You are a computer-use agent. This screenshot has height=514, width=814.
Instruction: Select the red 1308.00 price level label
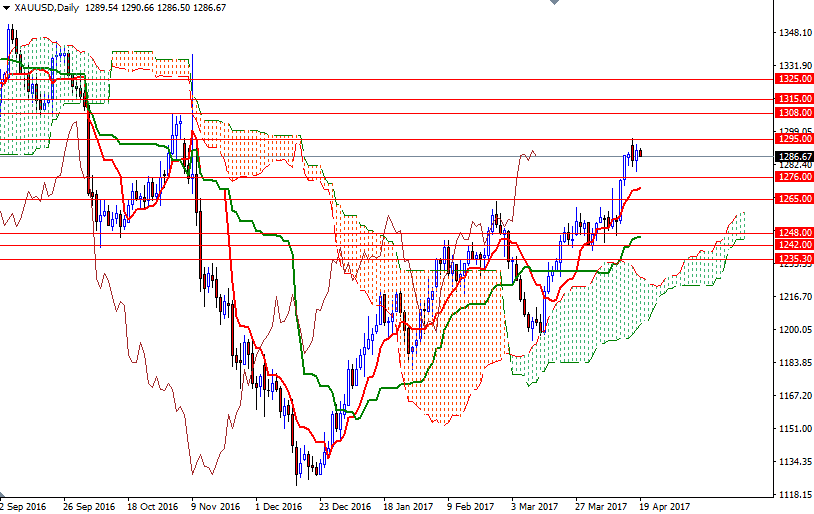coord(794,114)
